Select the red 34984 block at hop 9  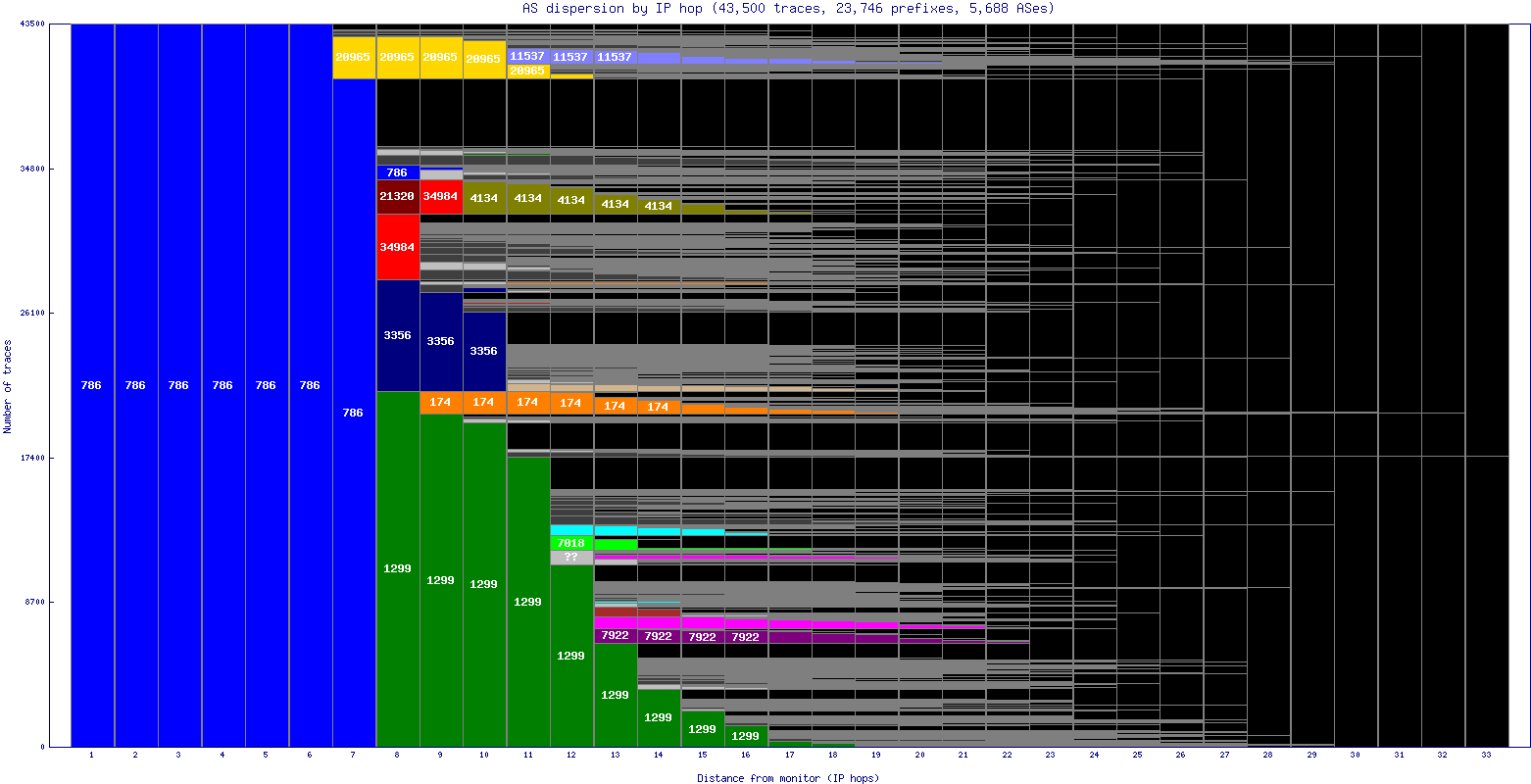click(441, 196)
